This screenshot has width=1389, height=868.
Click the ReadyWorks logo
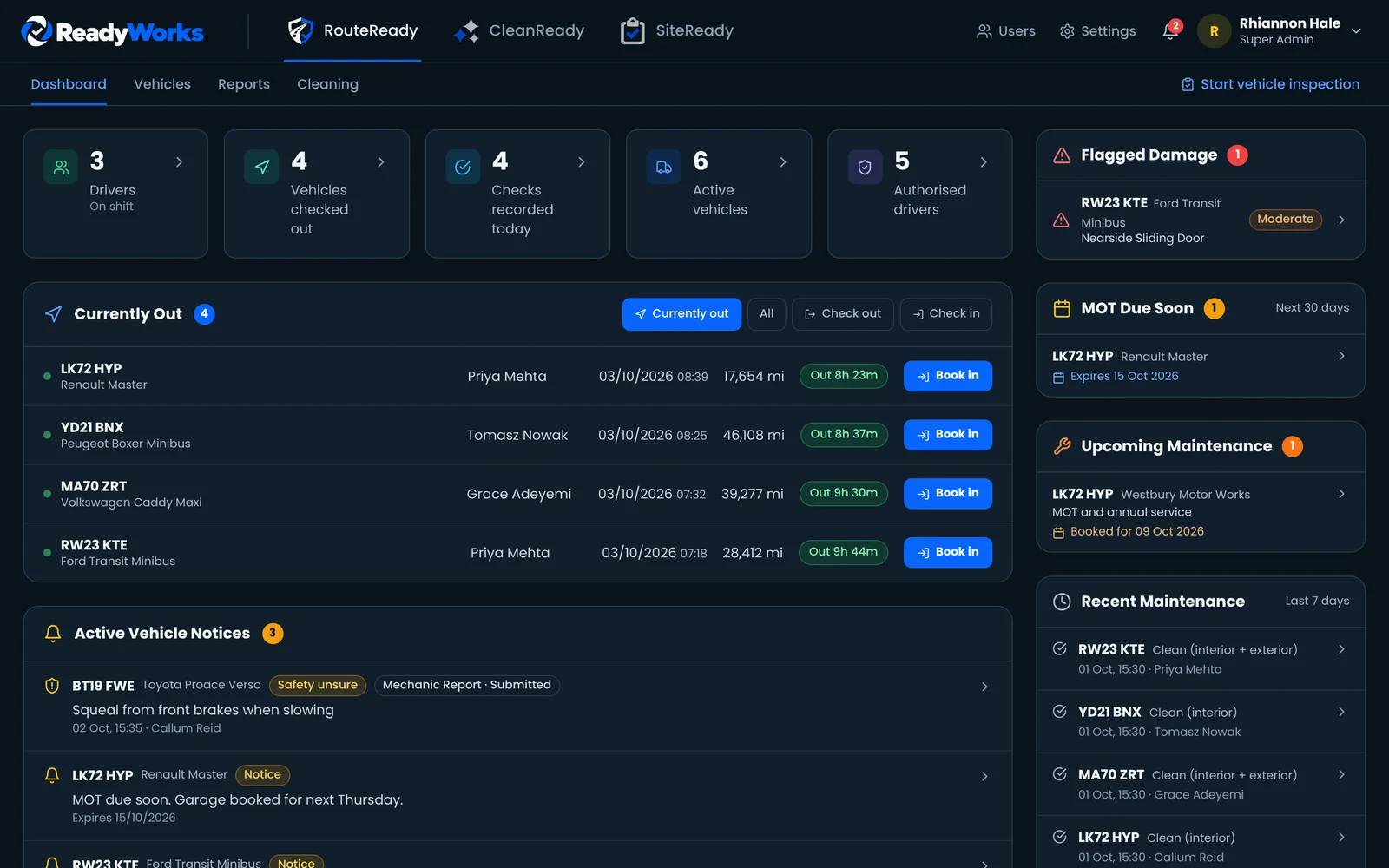click(112, 31)
